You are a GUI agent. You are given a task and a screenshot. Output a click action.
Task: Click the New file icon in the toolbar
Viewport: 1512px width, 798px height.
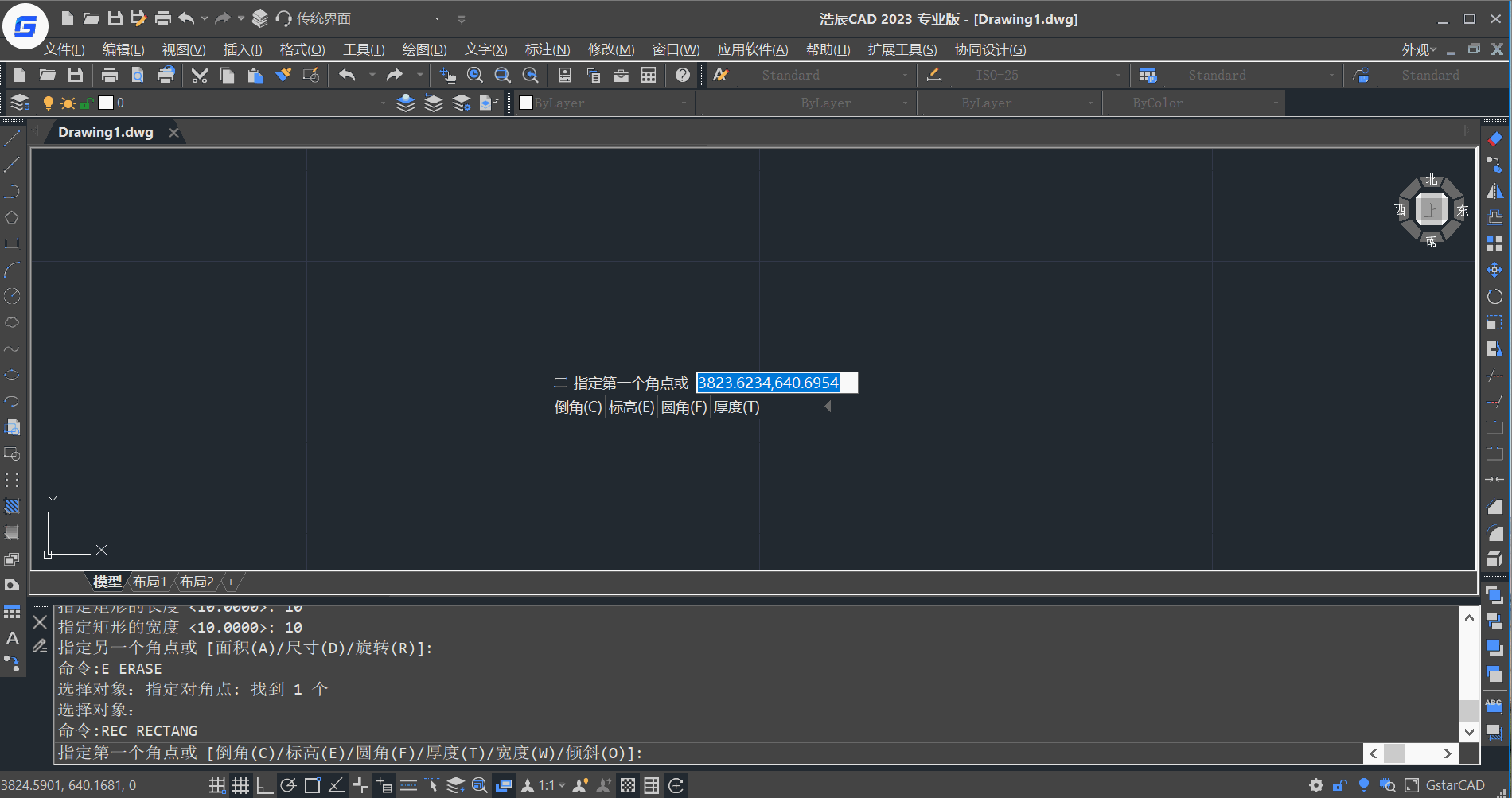(x=20, y=75)
